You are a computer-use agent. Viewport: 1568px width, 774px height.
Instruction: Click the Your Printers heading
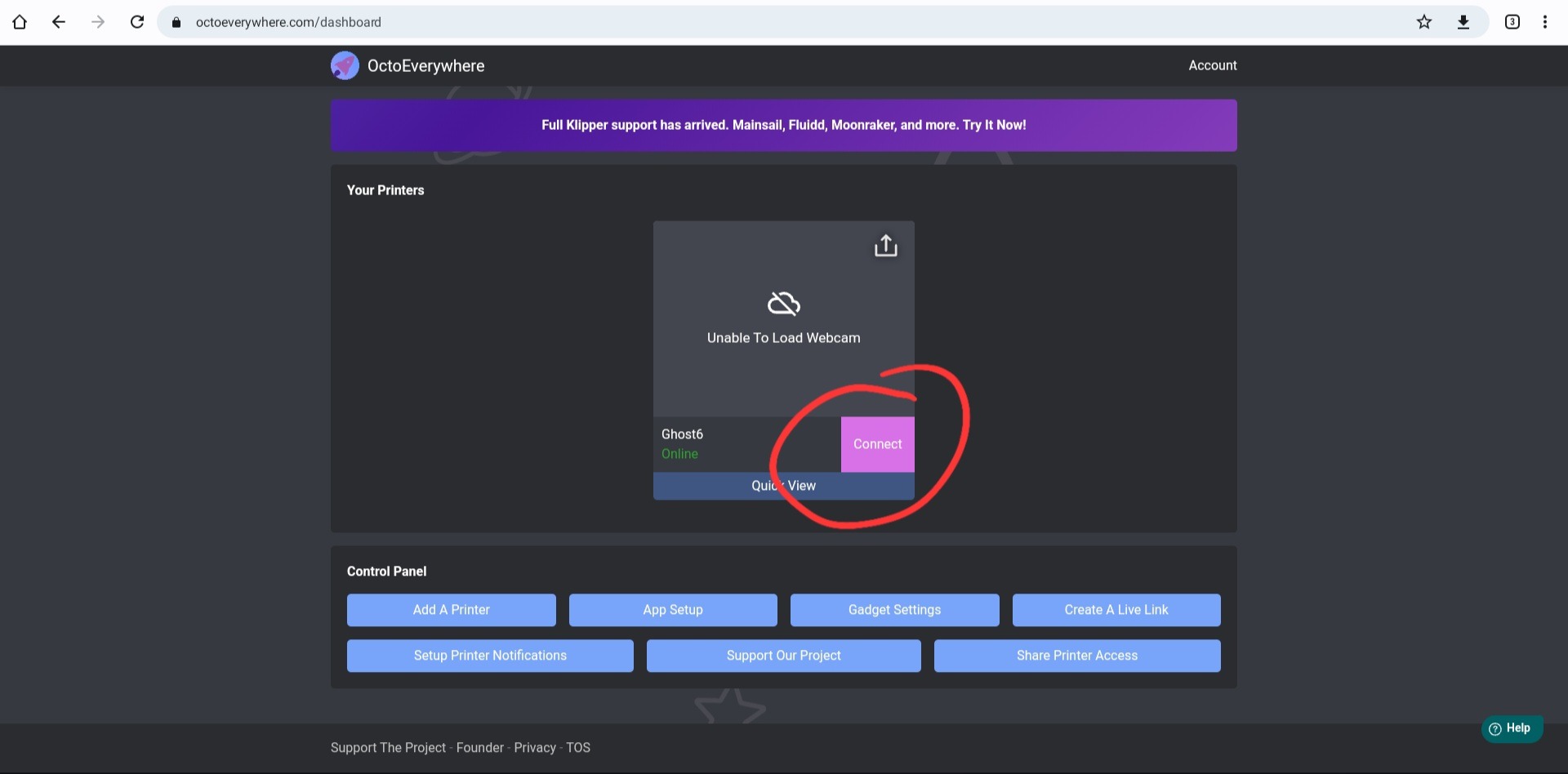click(385, 190)
